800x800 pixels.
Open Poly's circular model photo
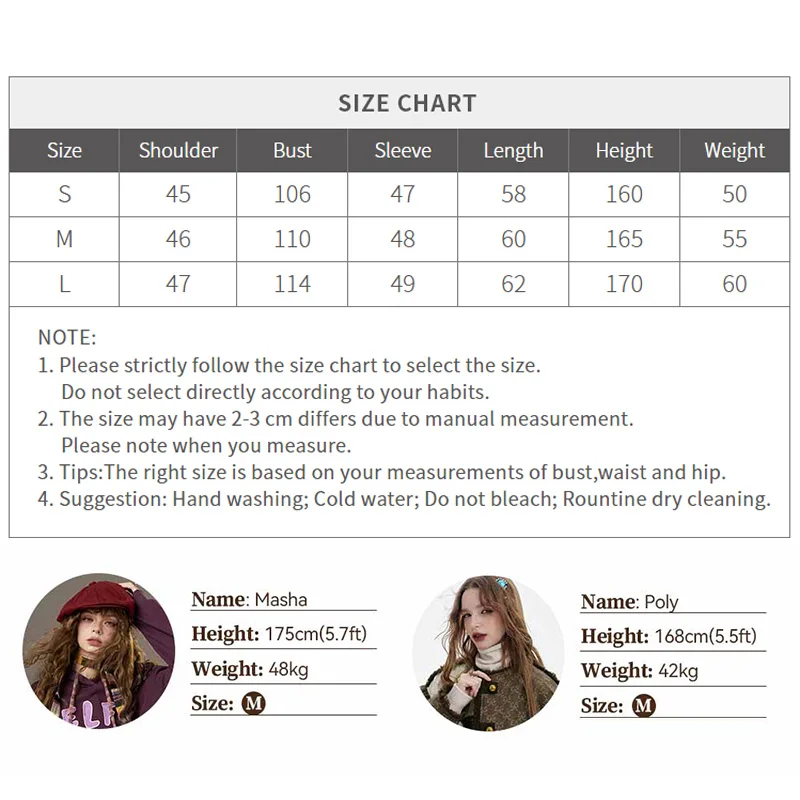488,653
